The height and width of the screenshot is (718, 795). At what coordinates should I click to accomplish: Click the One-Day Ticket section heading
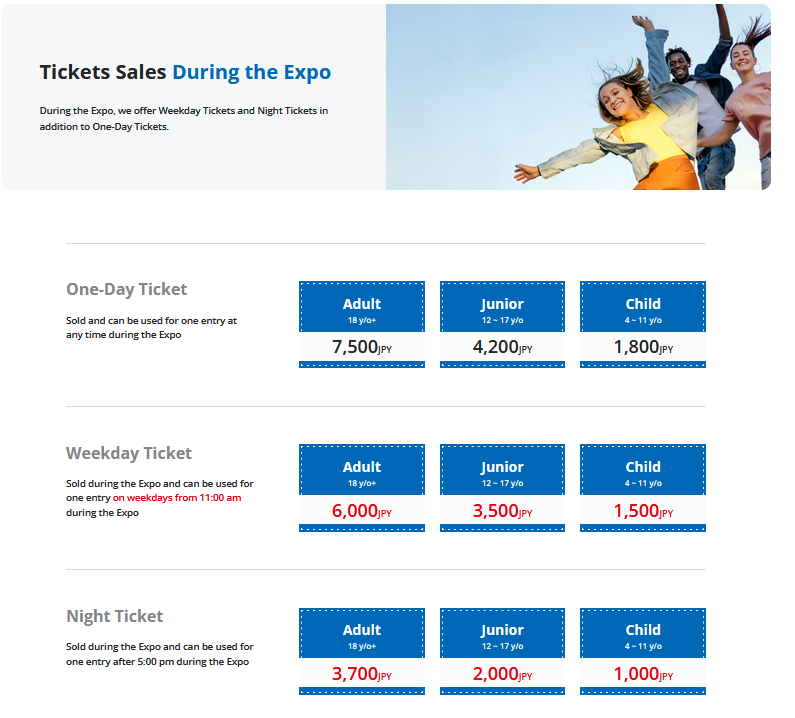pos(127,290)
